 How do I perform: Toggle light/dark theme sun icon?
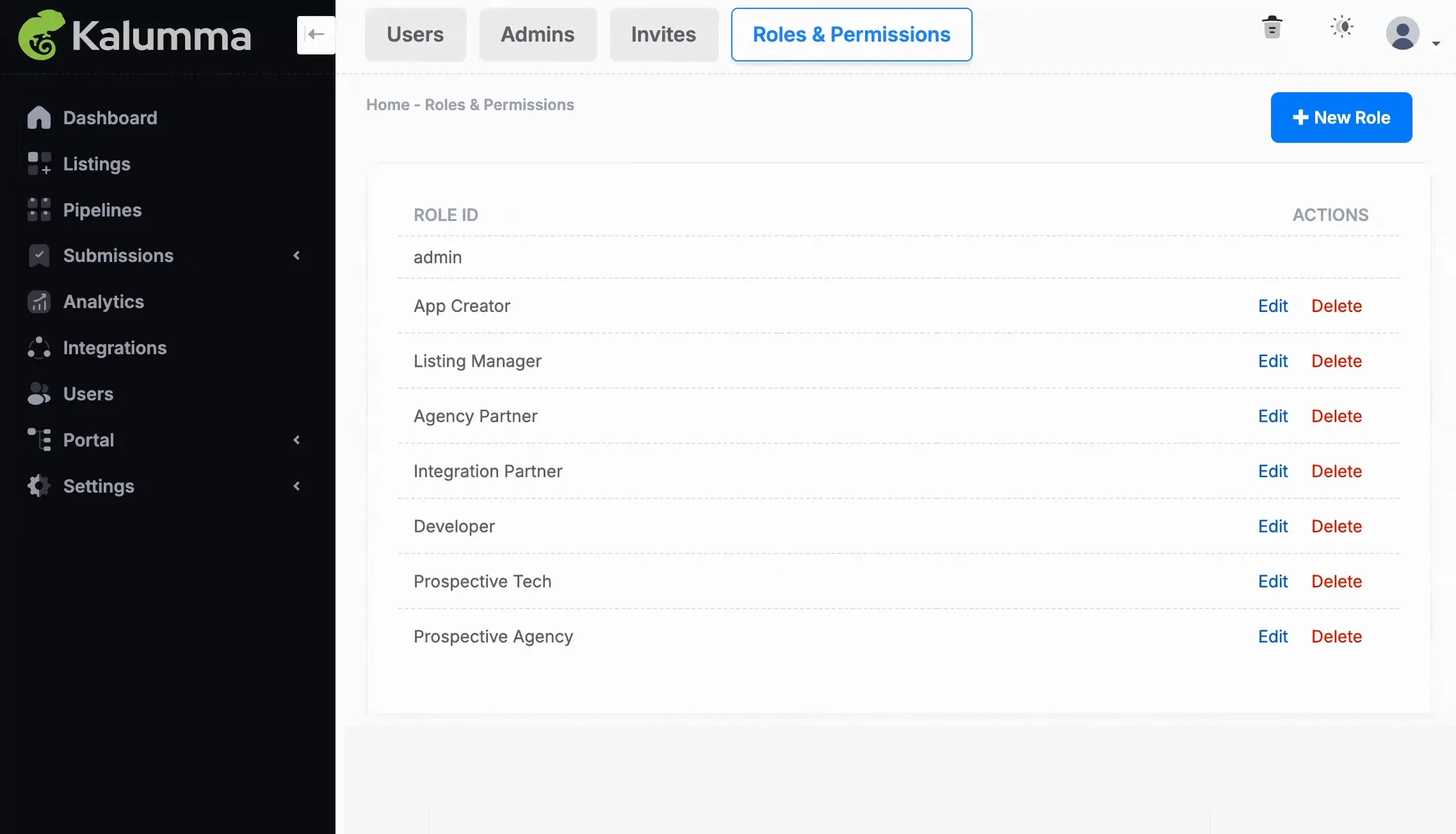point(1342,27)
